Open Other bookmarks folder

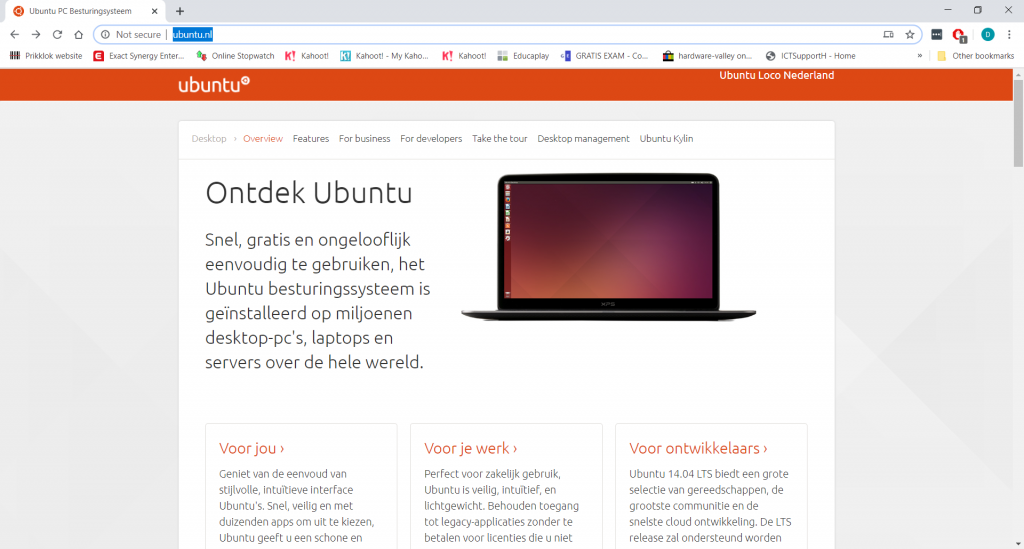point(976,55)
